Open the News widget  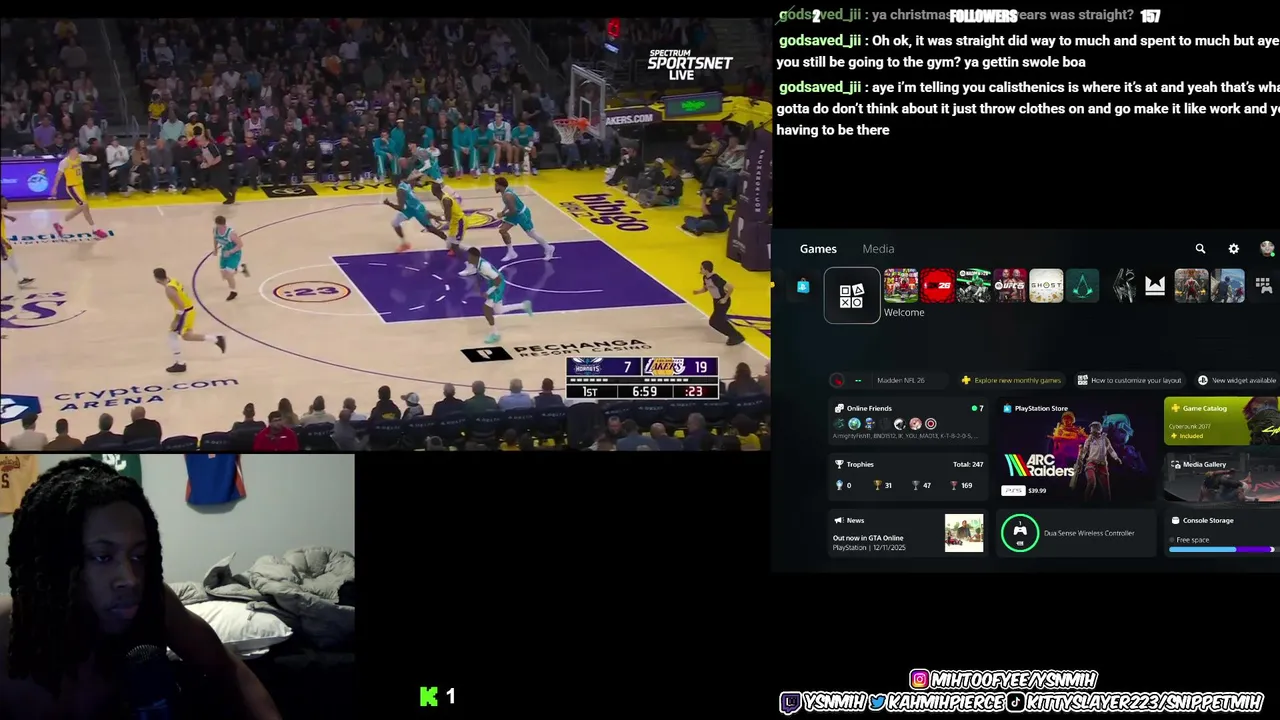click(909, 533)
